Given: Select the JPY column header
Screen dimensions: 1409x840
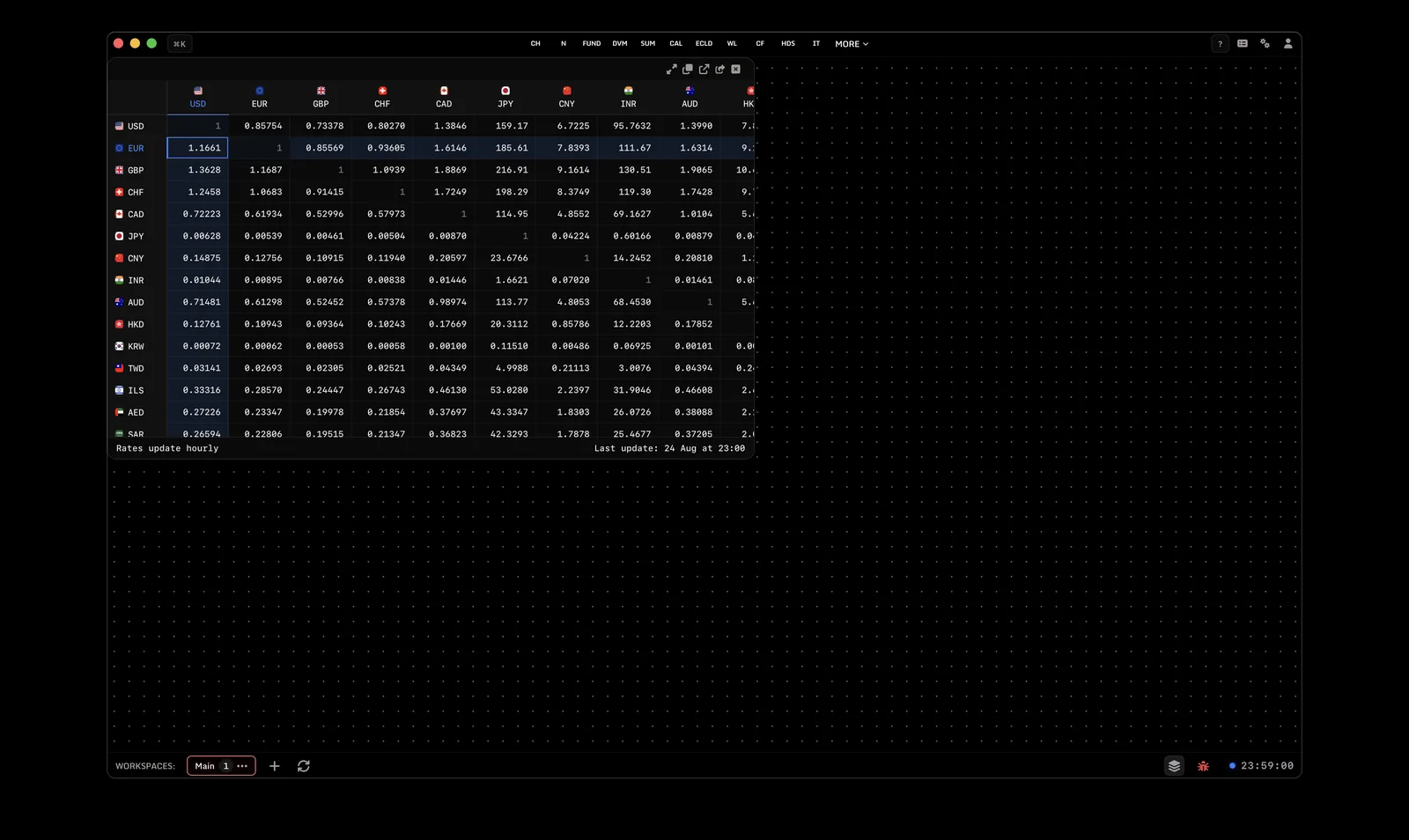Looking at the screenshot, I should (505, 98).
